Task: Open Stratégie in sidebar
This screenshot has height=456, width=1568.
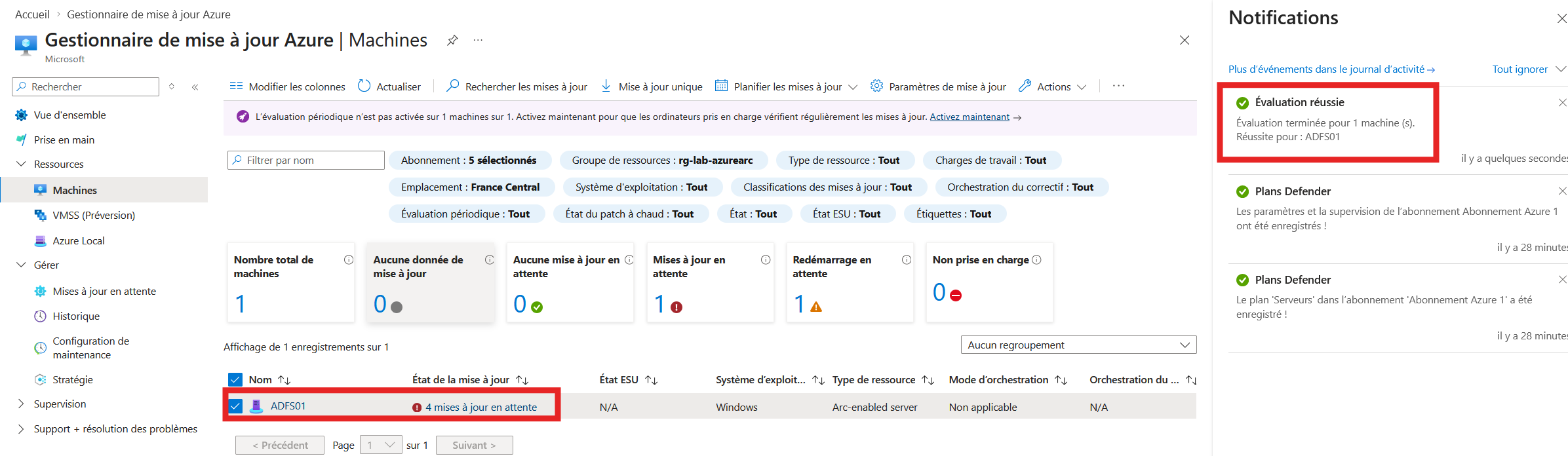Action: (73, 379)
